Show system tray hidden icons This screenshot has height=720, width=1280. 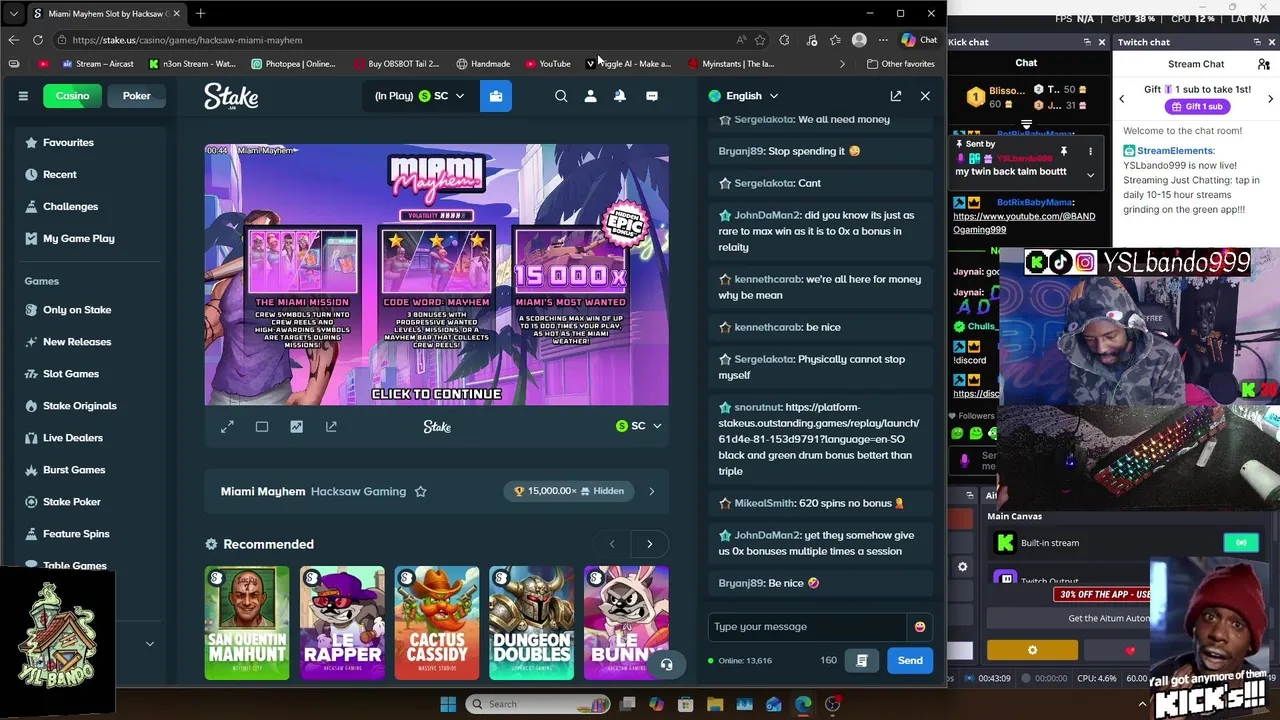pyautogui.click(x=1142, y=704)
